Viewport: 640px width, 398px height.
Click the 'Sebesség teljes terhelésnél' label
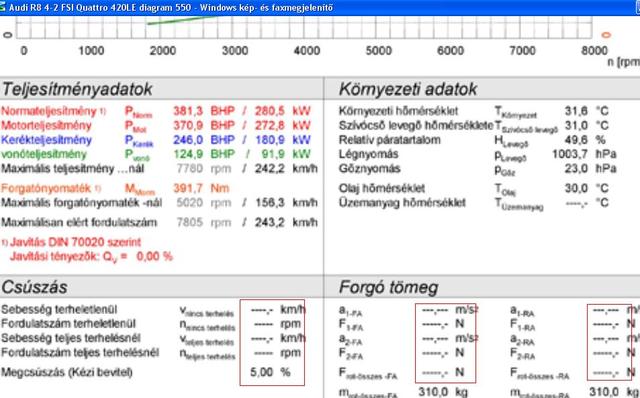71,338
